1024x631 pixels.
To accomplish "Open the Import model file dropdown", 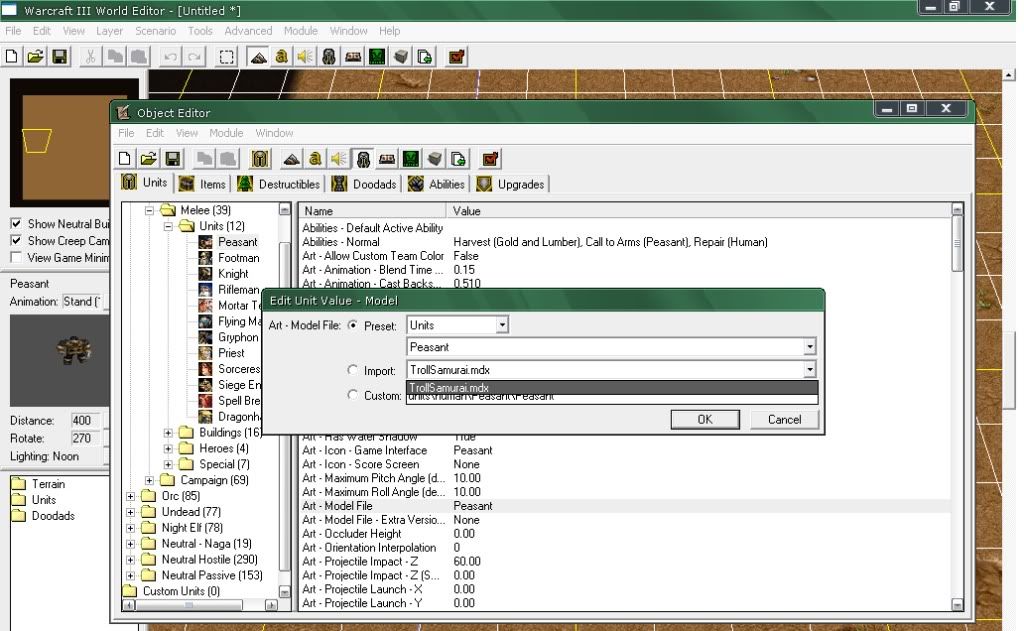I will point(809,370).
